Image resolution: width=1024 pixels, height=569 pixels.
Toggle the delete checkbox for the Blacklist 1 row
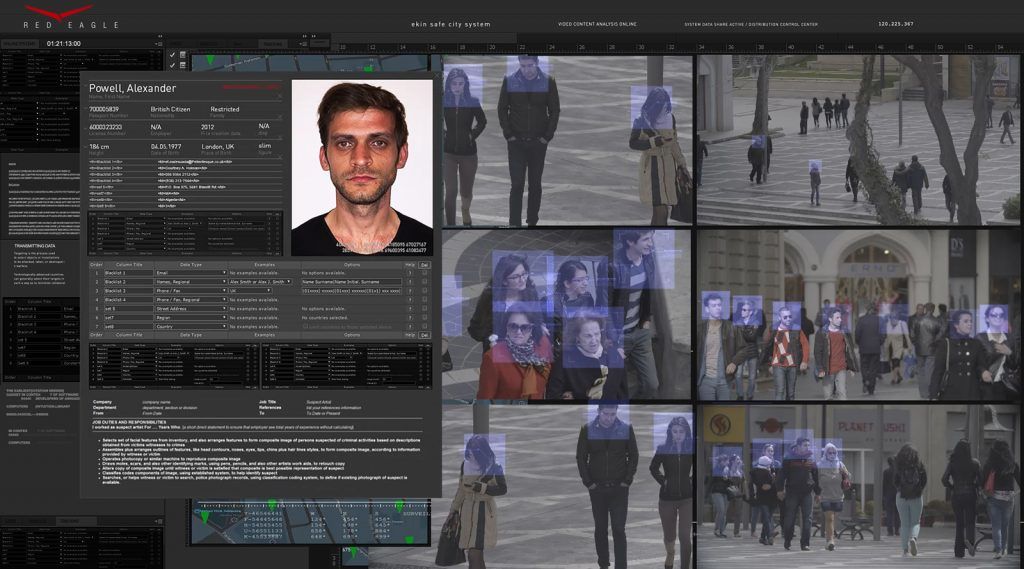(425, 273)
